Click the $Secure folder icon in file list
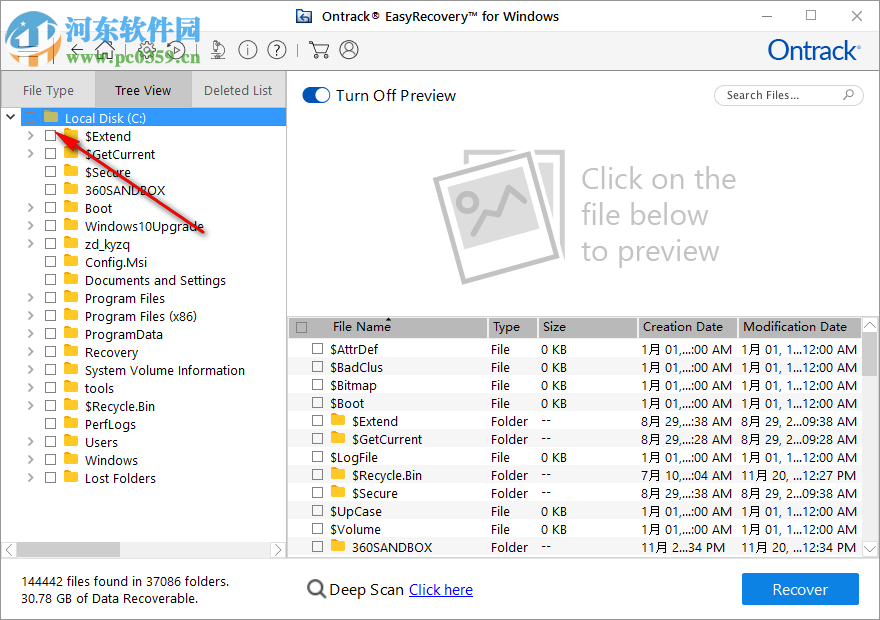This screenshot has height=620, width=880. click(x=338, y=492)
